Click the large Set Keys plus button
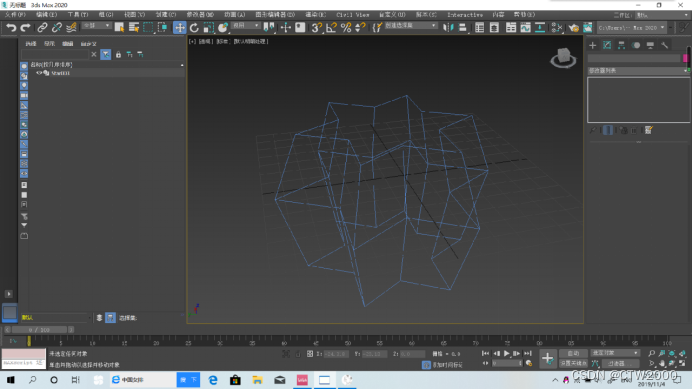Viewport: 693px width, 390px height. point(547,358)
